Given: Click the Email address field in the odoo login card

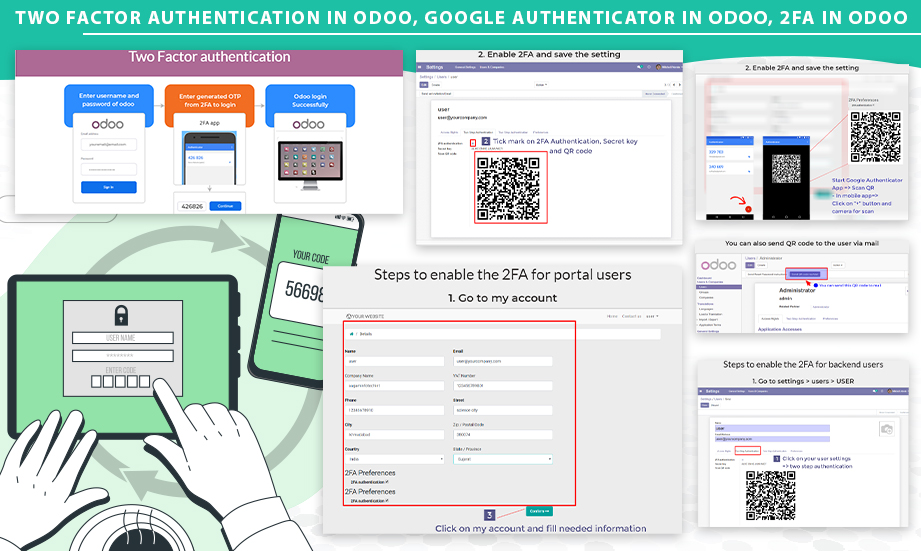Looking at the screenshot, I should click(109, 145).
